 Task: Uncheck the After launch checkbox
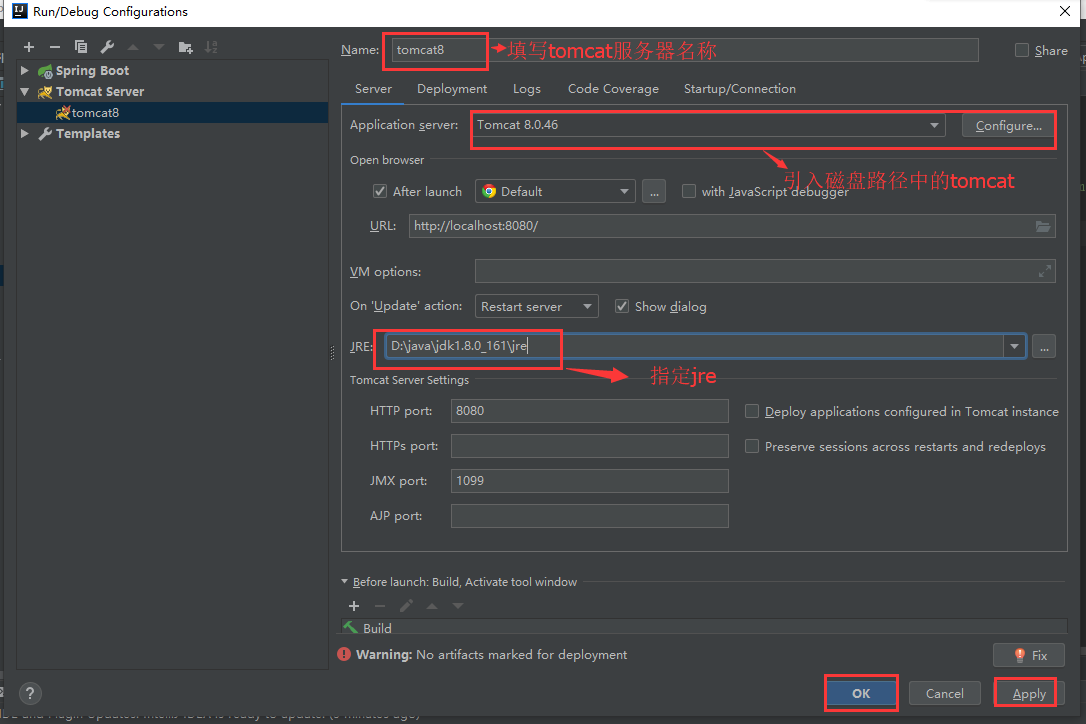380,191
